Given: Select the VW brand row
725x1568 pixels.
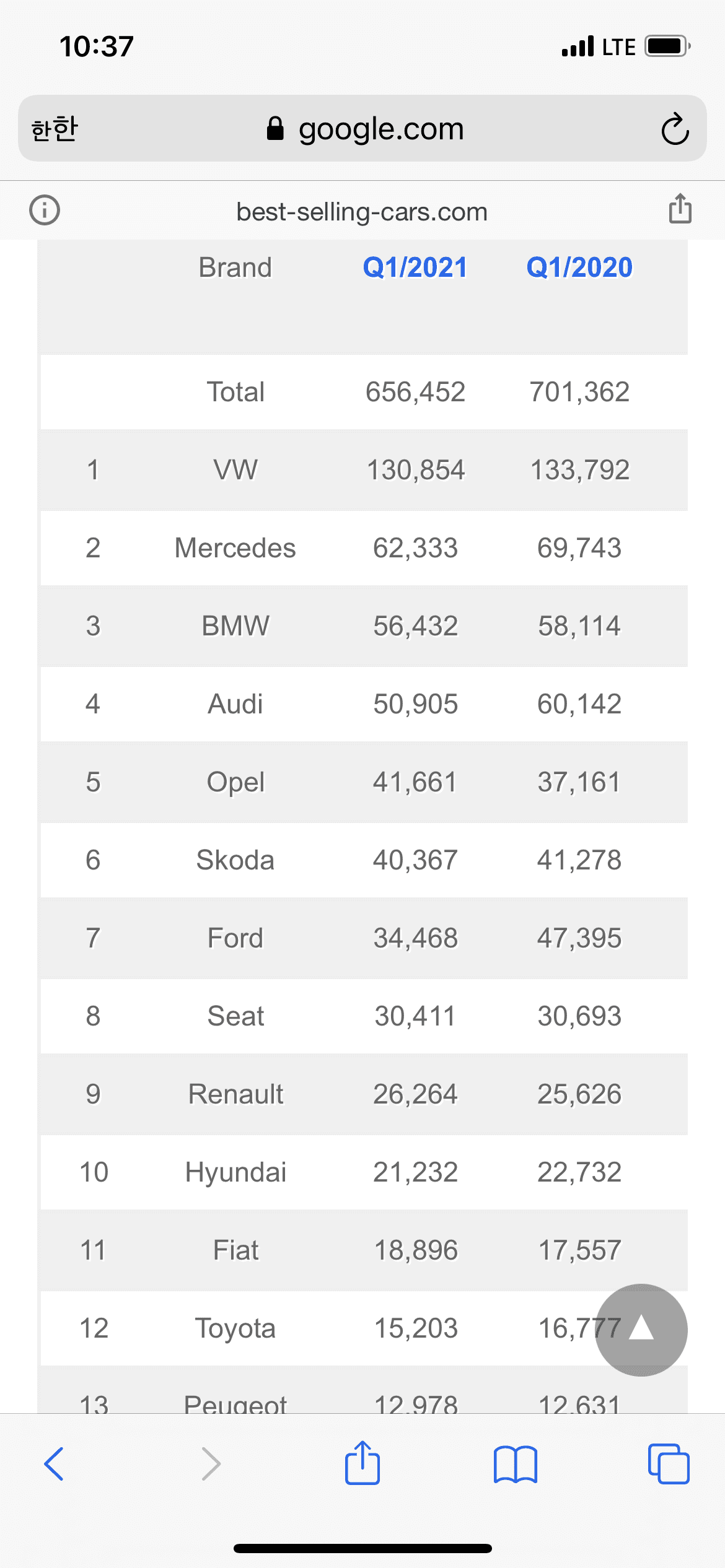Looking at the screenshot, I should 235,470.
